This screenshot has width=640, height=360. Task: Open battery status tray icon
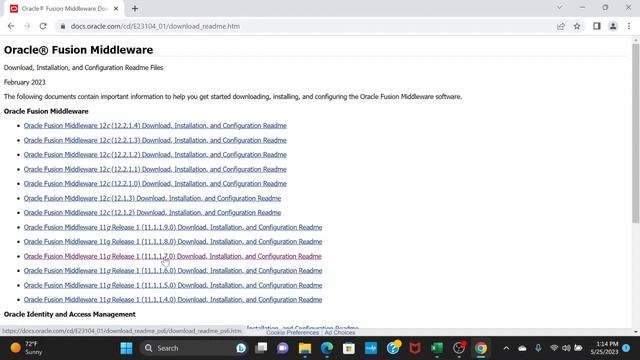pos(578,348)
